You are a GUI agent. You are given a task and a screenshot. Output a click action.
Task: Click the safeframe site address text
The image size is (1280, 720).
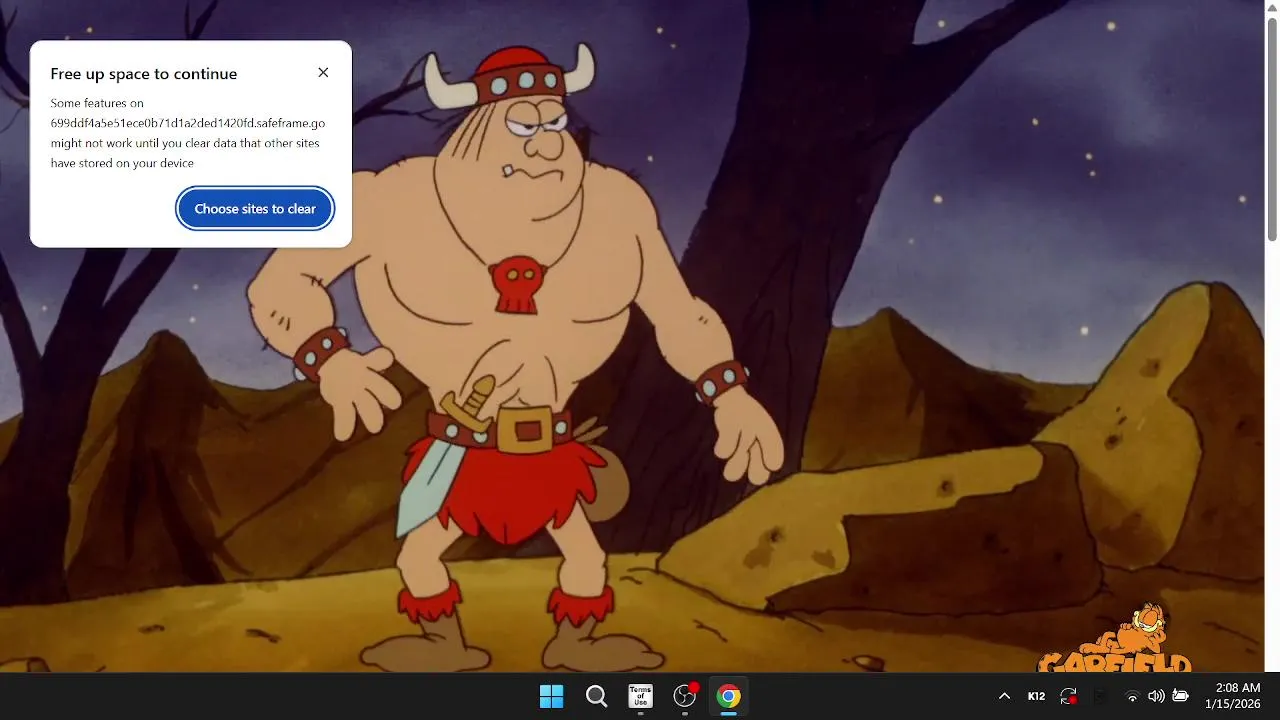[188, 123]
